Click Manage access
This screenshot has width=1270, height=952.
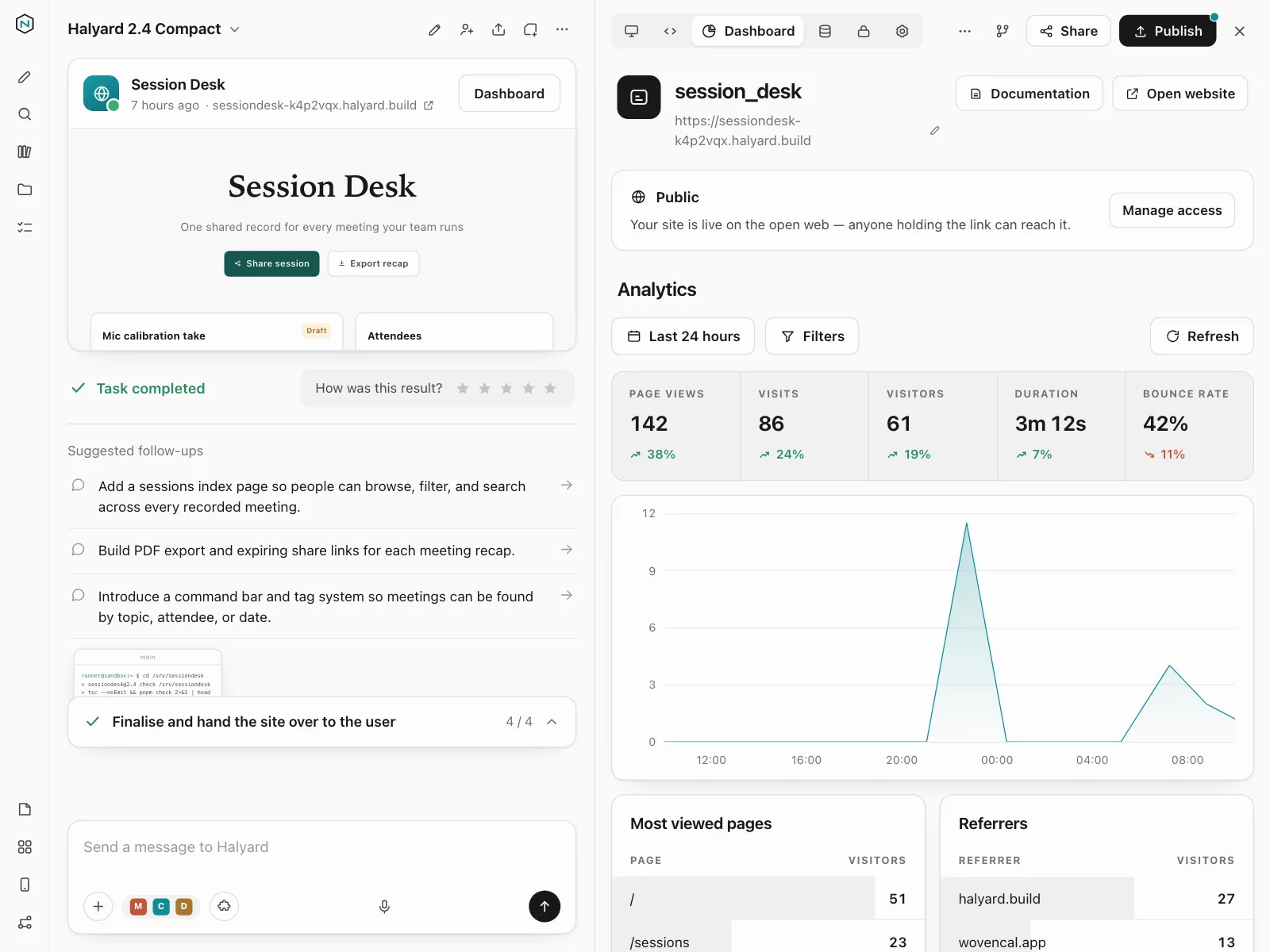pyautogui.click(x=1172, y=210)
